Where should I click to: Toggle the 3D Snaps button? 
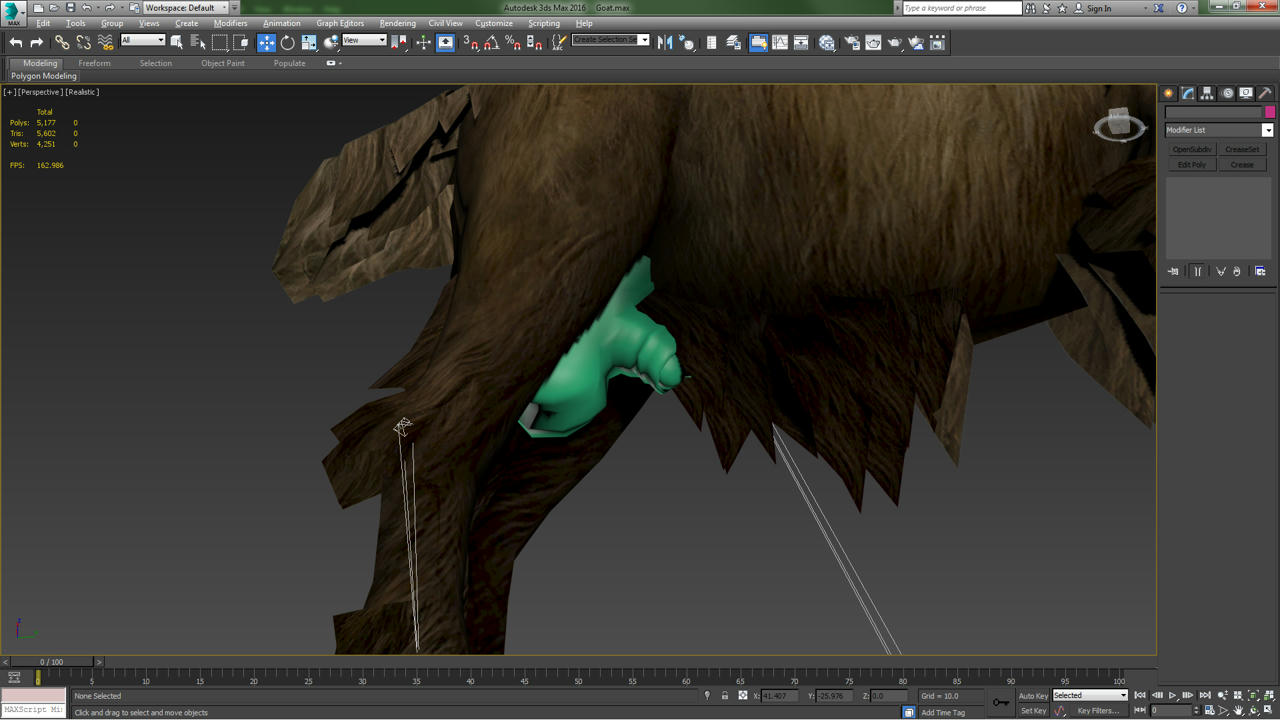470,42
